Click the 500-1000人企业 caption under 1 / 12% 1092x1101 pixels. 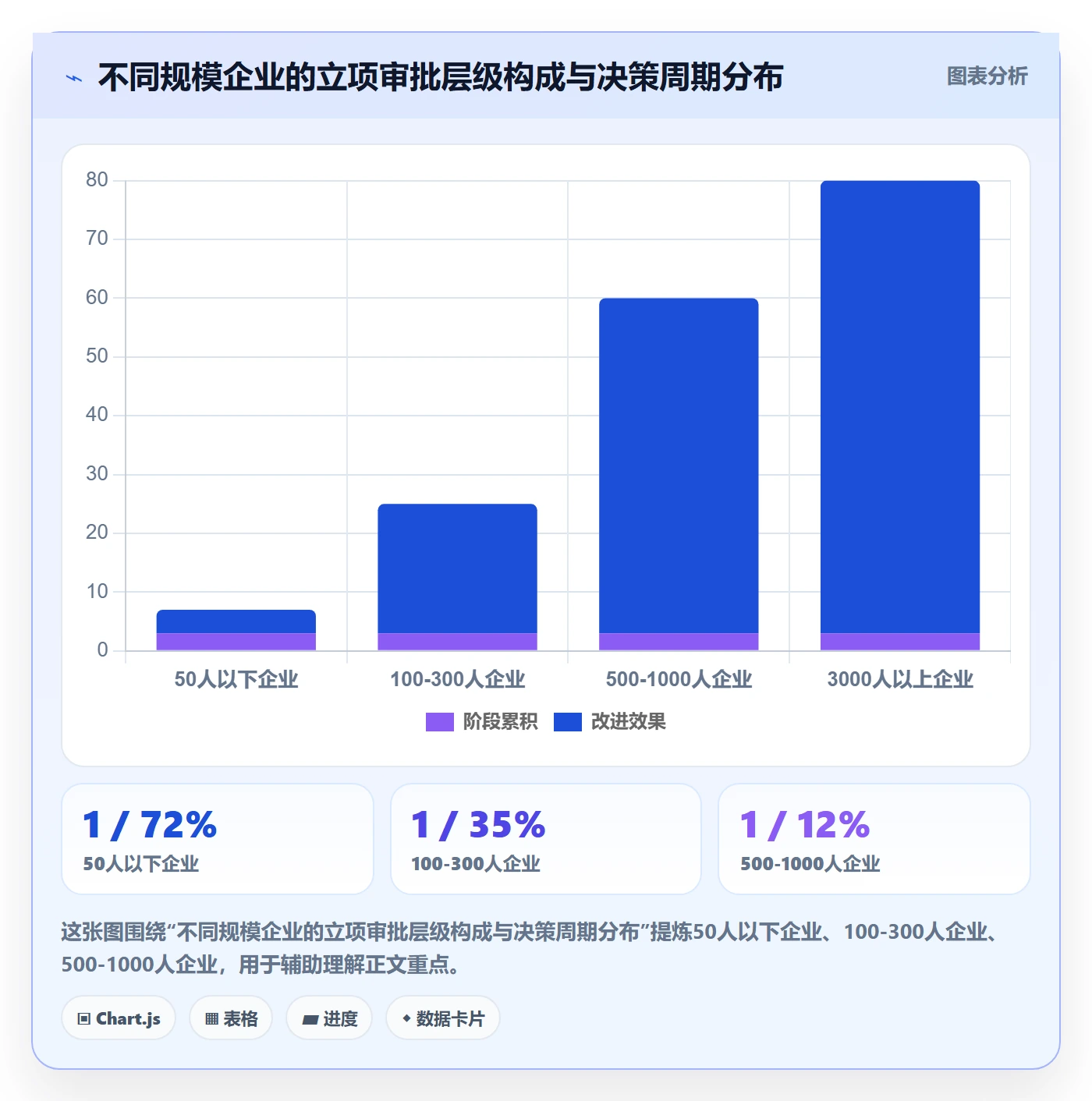(810, 864)
